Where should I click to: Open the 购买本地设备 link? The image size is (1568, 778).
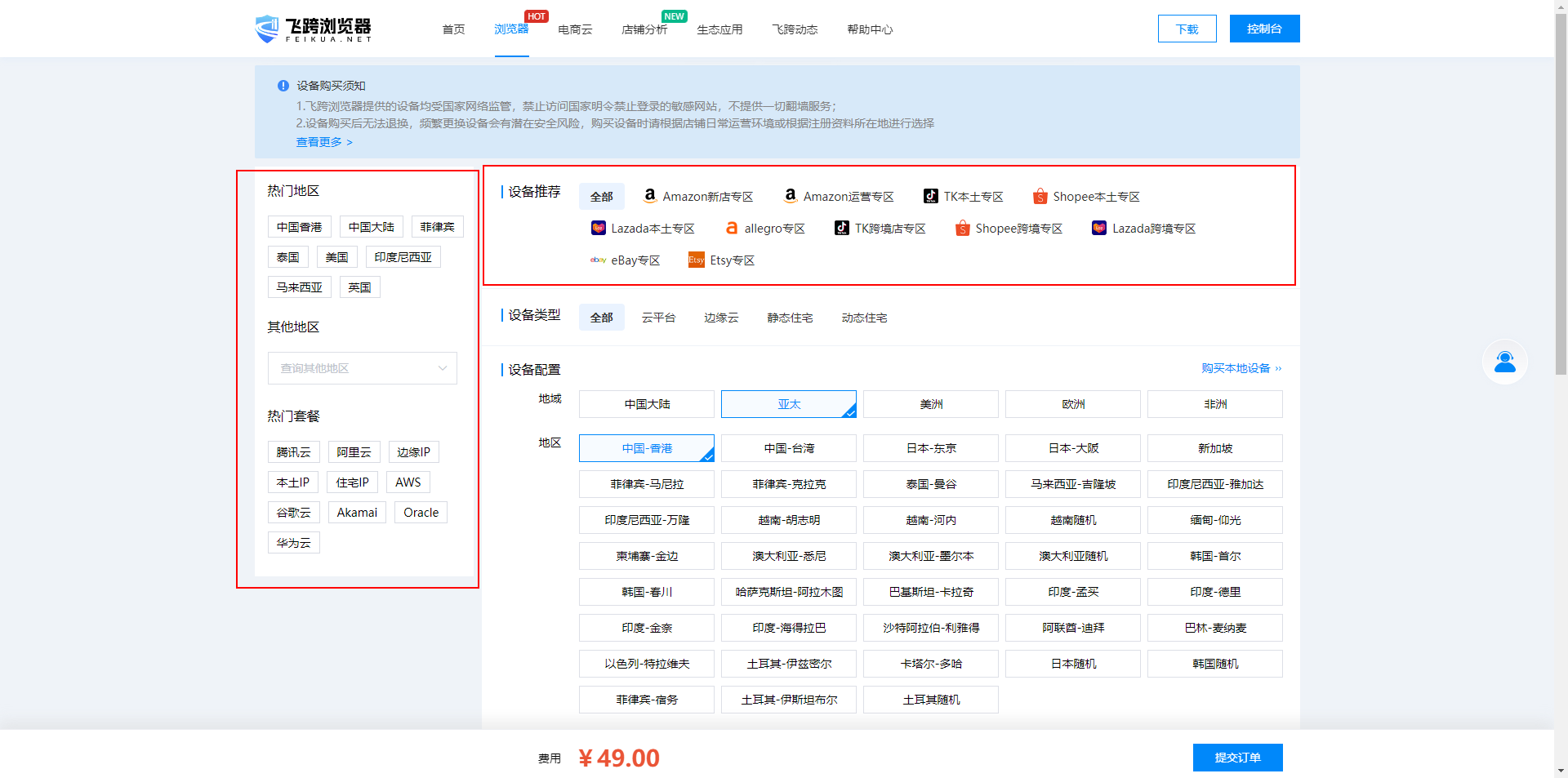(x=1241, y=368)
